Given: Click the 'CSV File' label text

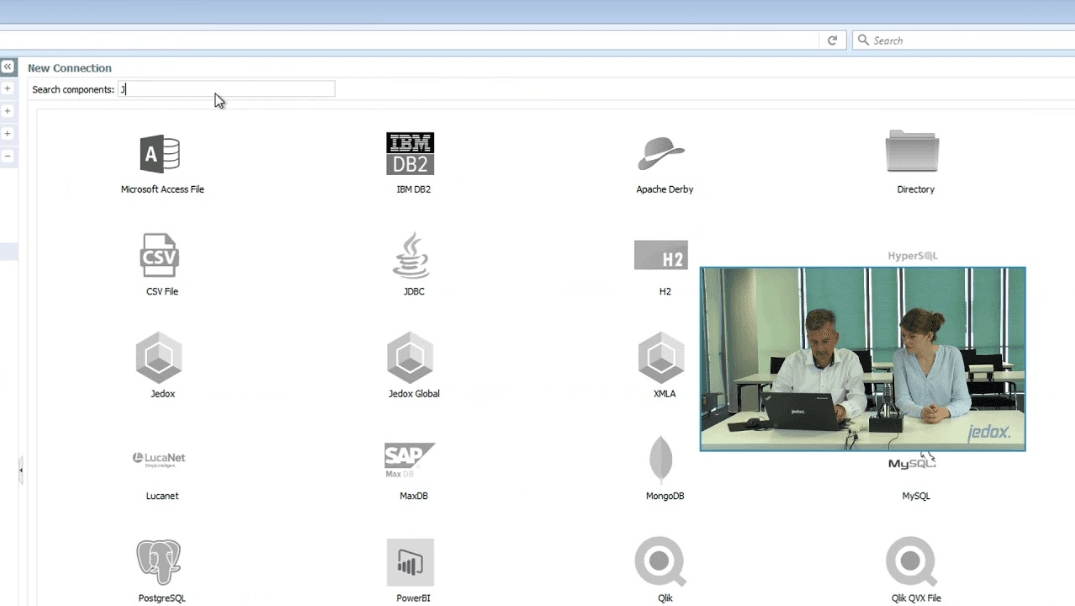Looking at the screenshot, I should 162,291.
